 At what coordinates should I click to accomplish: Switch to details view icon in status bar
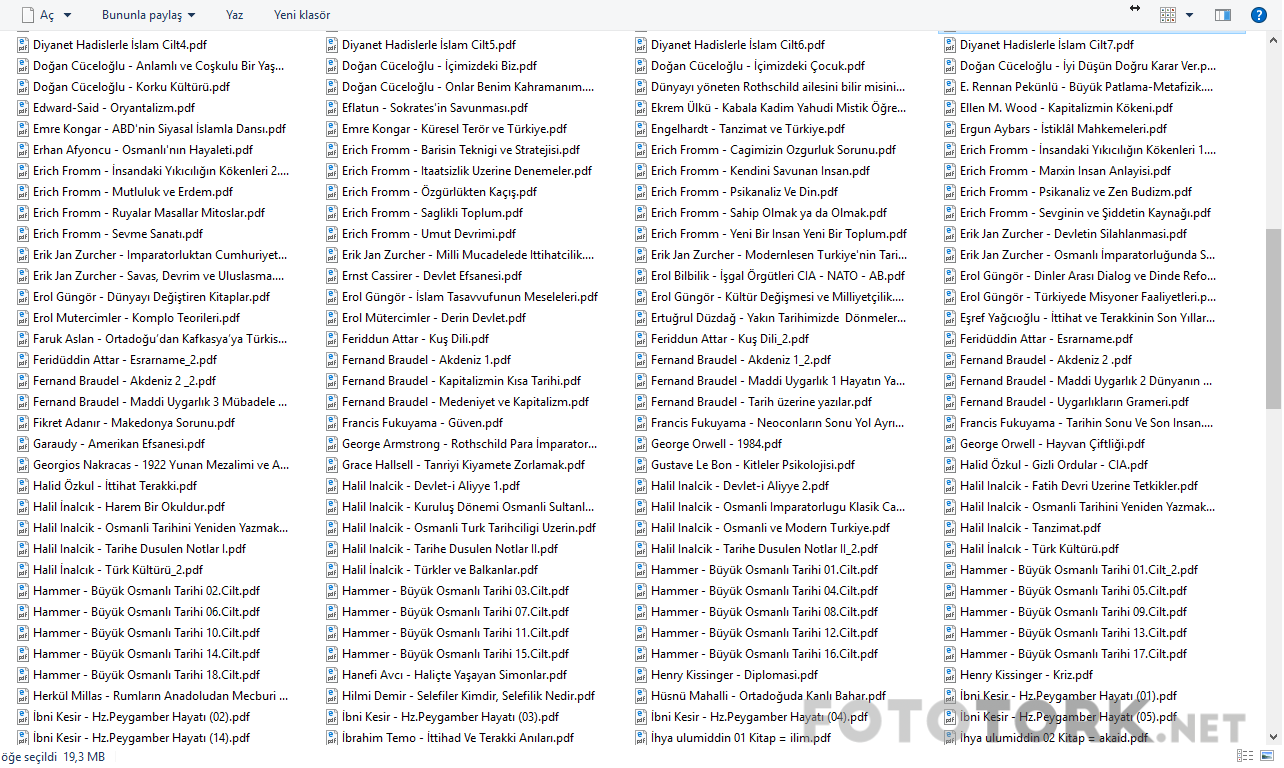1245,757
